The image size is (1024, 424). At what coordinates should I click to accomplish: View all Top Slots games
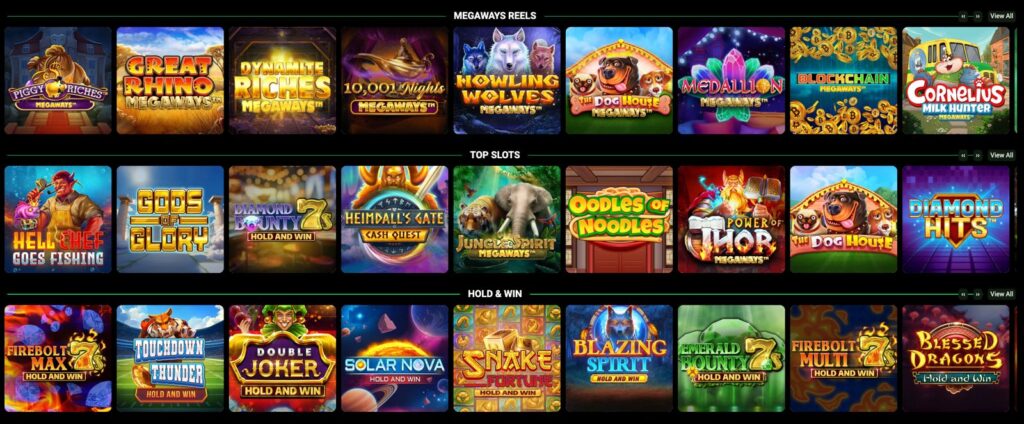coord(1001,155)
